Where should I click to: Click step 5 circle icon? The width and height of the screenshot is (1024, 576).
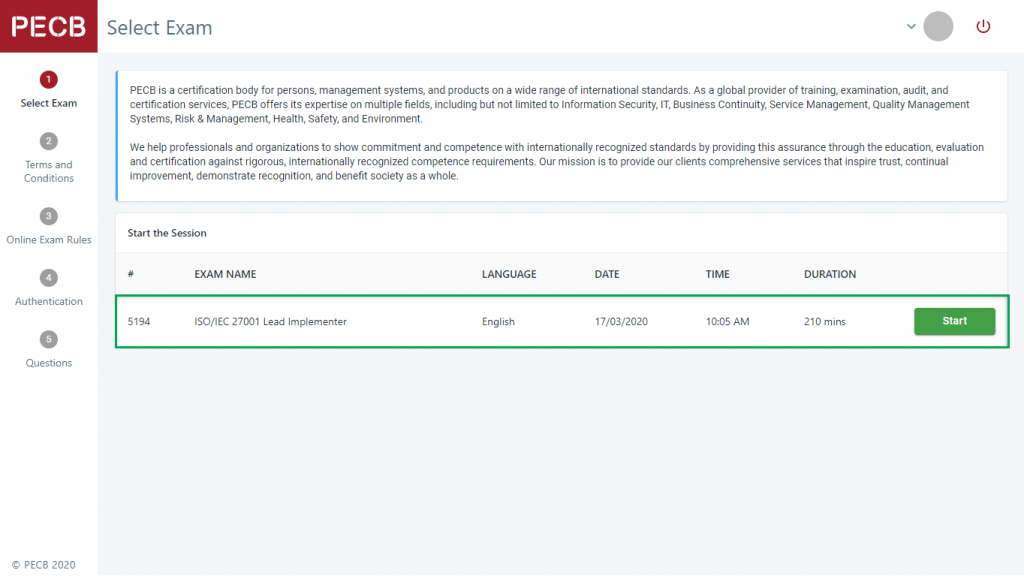tap(49, 339)
